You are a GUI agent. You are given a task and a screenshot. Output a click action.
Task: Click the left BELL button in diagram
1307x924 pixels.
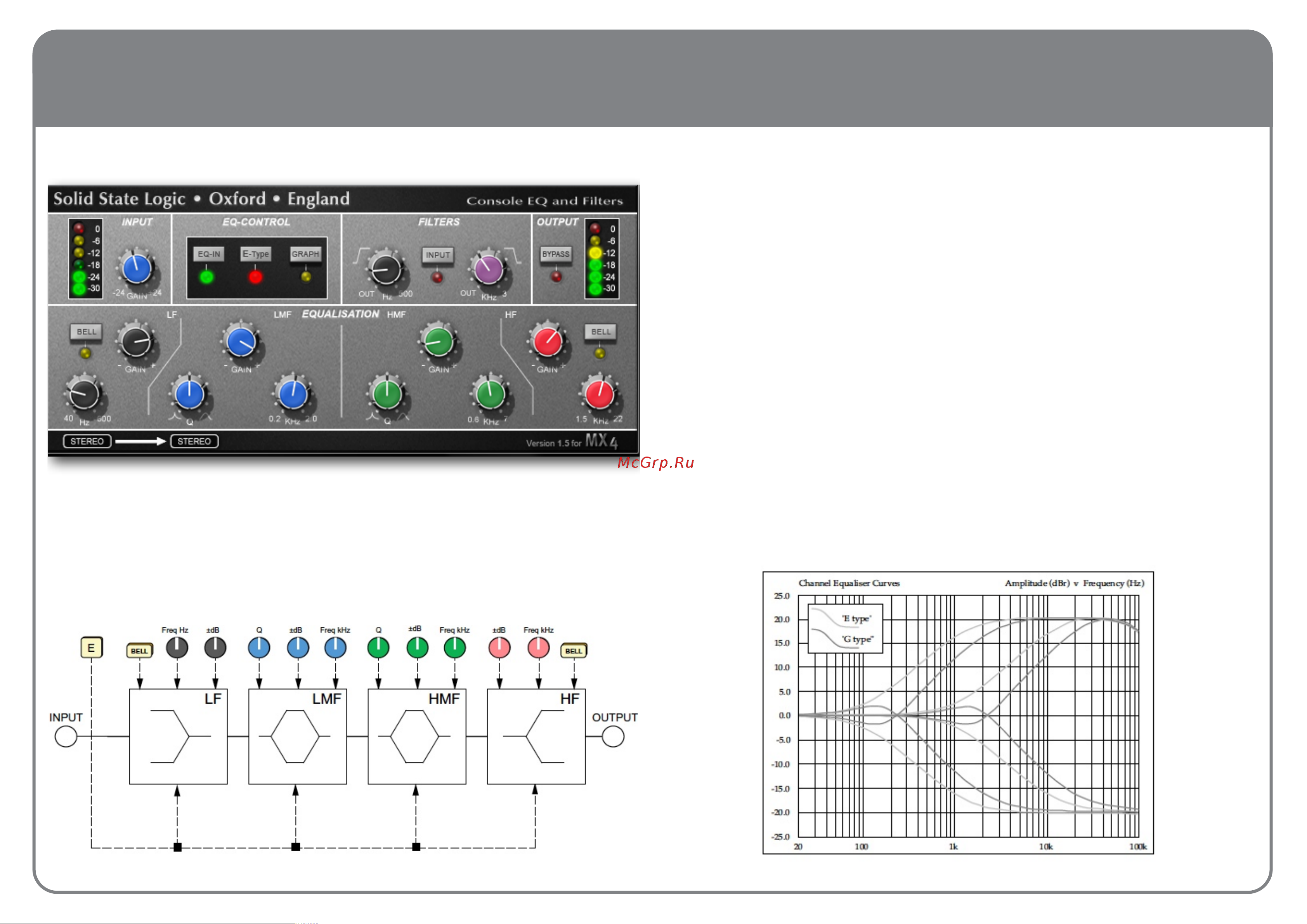[x=139, y=651]
